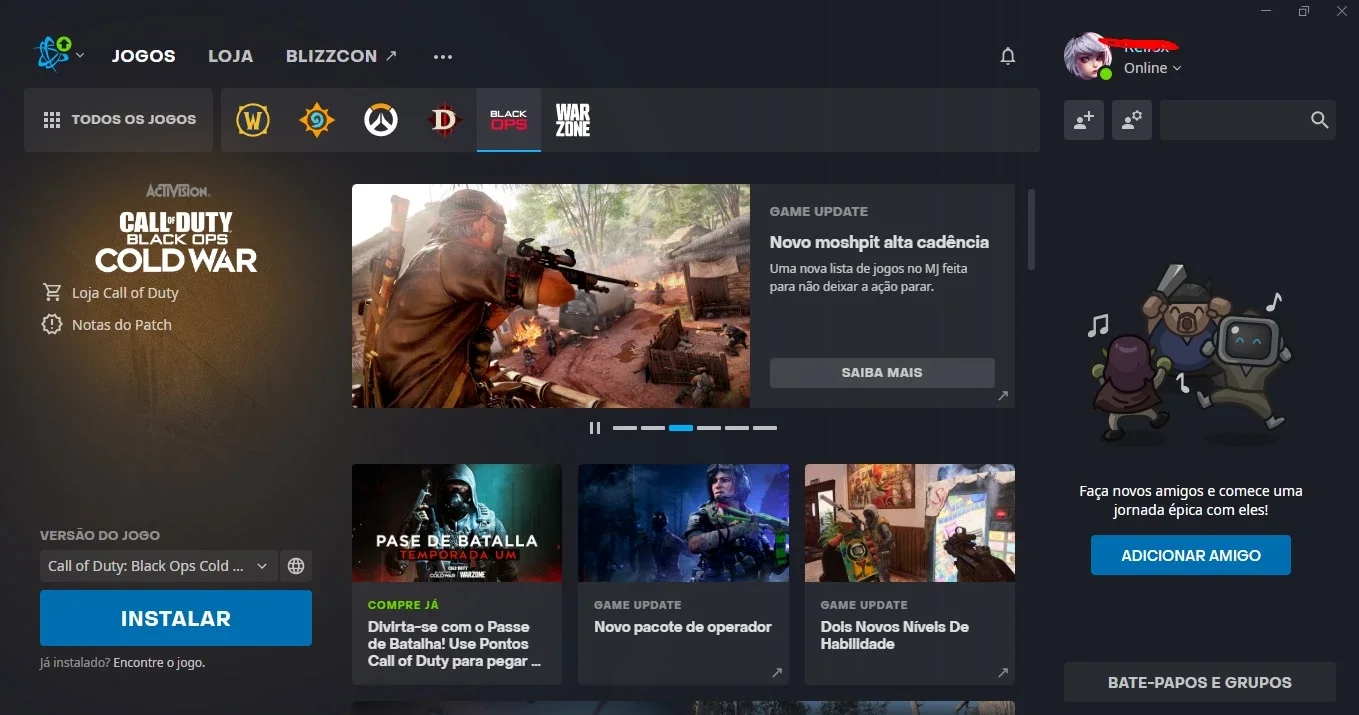Open the Dois Novos Níveis De Habilidade card
Image resolution: width=1359 pixels, height=715 pixels.
click(910, 574)
